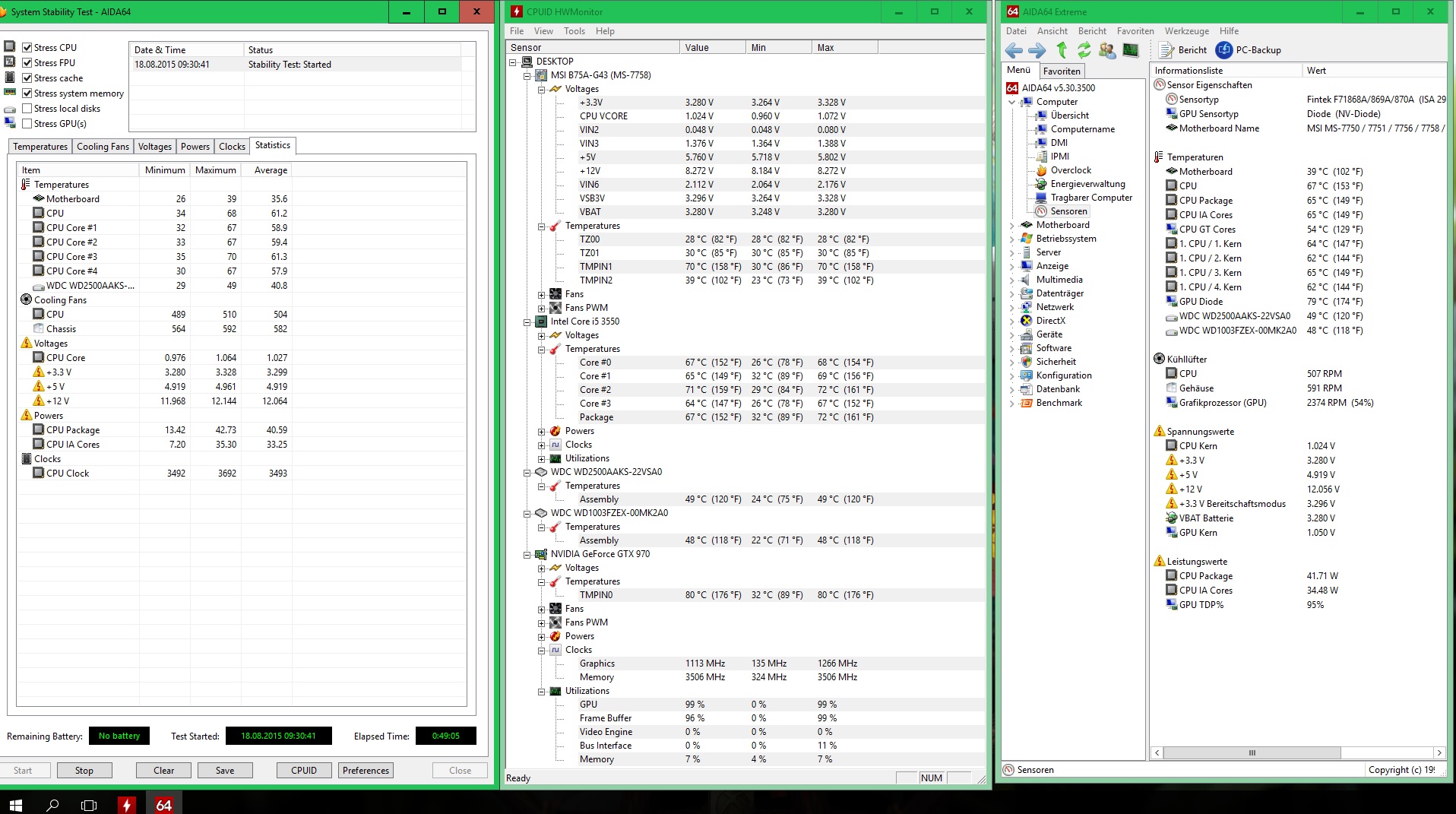The image size is (1456, 814).
Task: Click the green up-arrow icon in AIDA64 Extreme toolbar
Action: [1062, 50]
